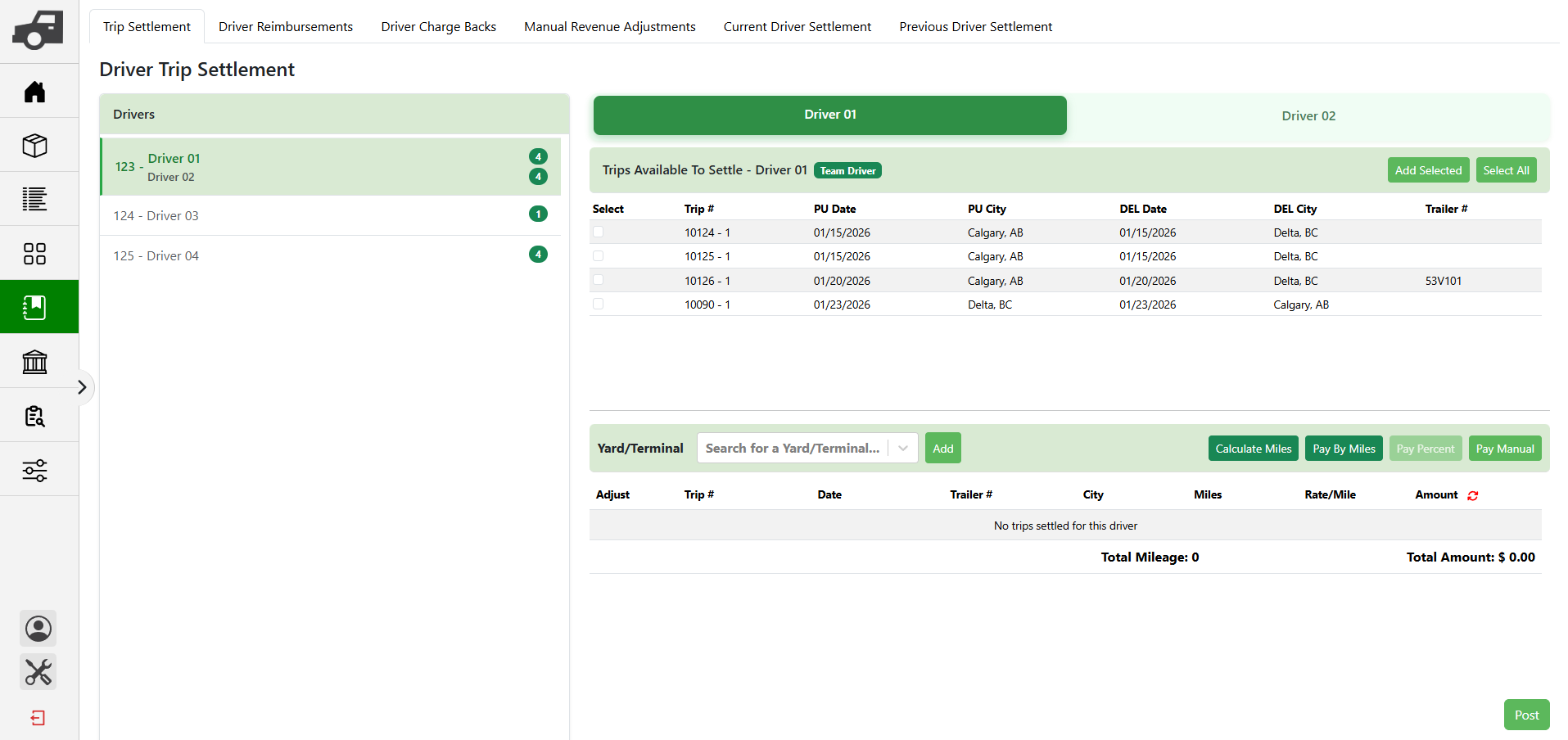
Task: Select the checkbox for trip 10126 - 1
Action: point(599,280)
